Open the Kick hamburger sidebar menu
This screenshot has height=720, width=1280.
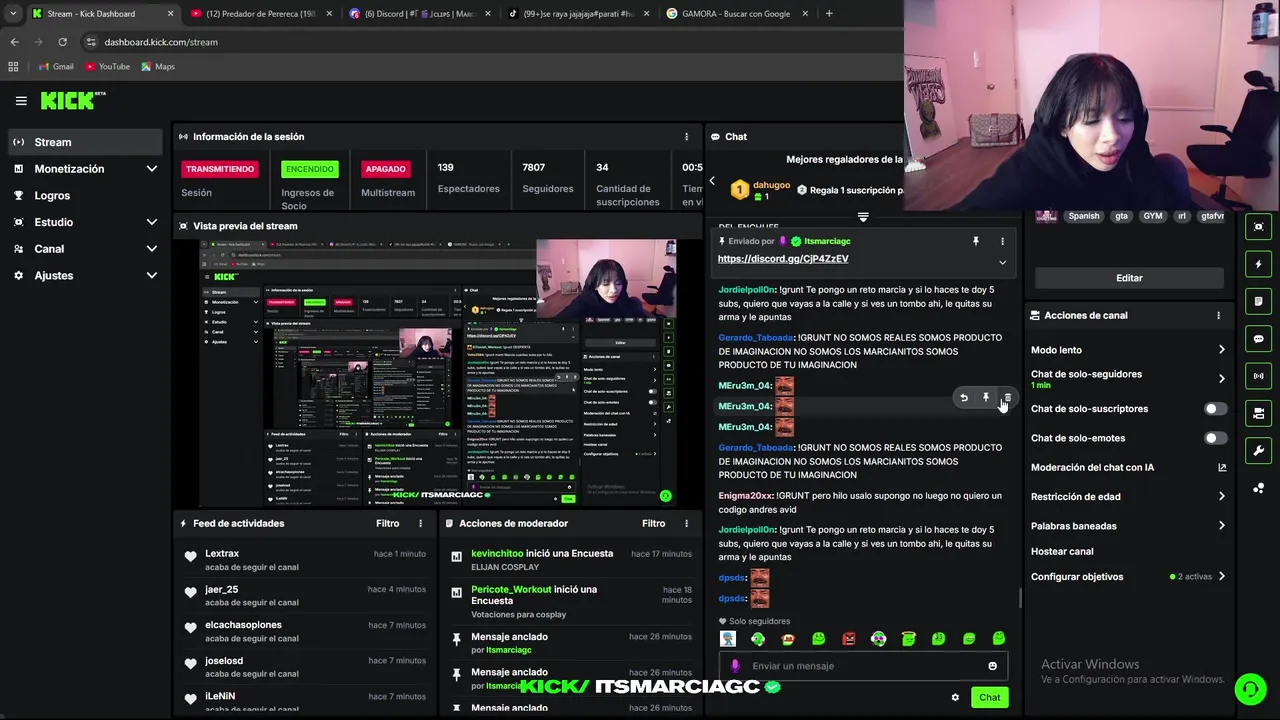pos(21,101)
